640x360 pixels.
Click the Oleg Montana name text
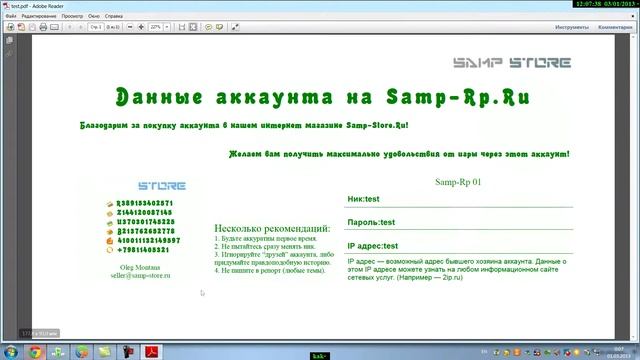coord(140,268)
